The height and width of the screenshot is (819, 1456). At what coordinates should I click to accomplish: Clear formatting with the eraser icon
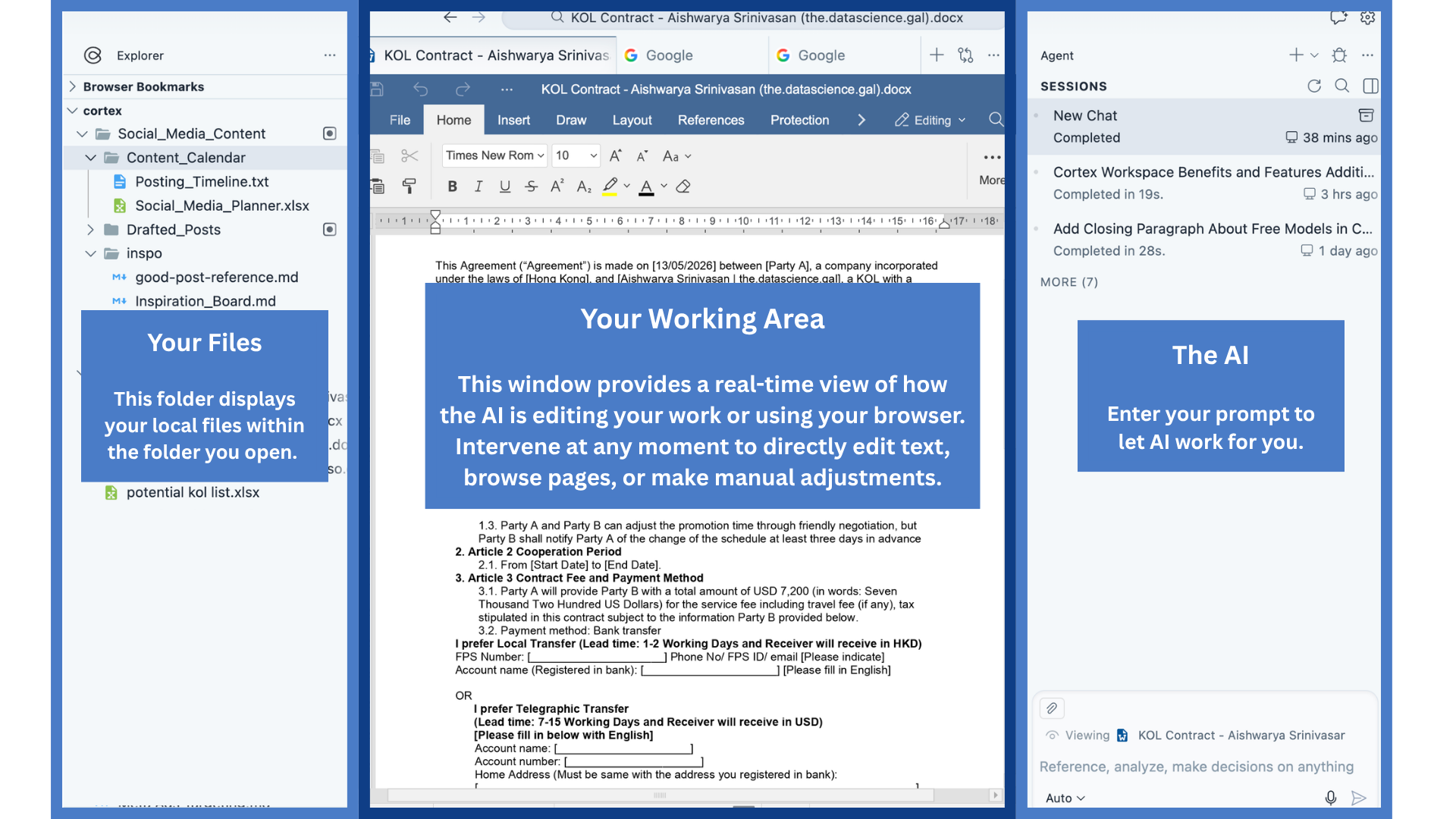[683, 187]
